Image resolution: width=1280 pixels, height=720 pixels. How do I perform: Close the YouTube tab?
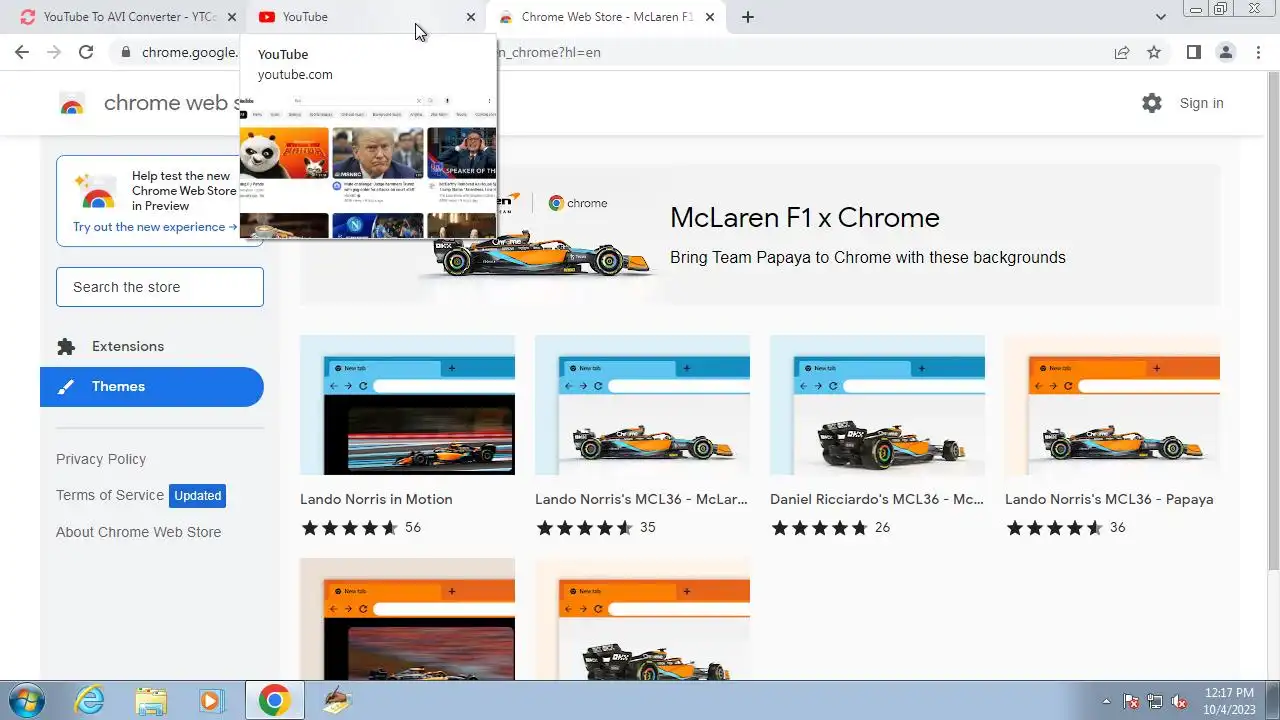point(471,17)
